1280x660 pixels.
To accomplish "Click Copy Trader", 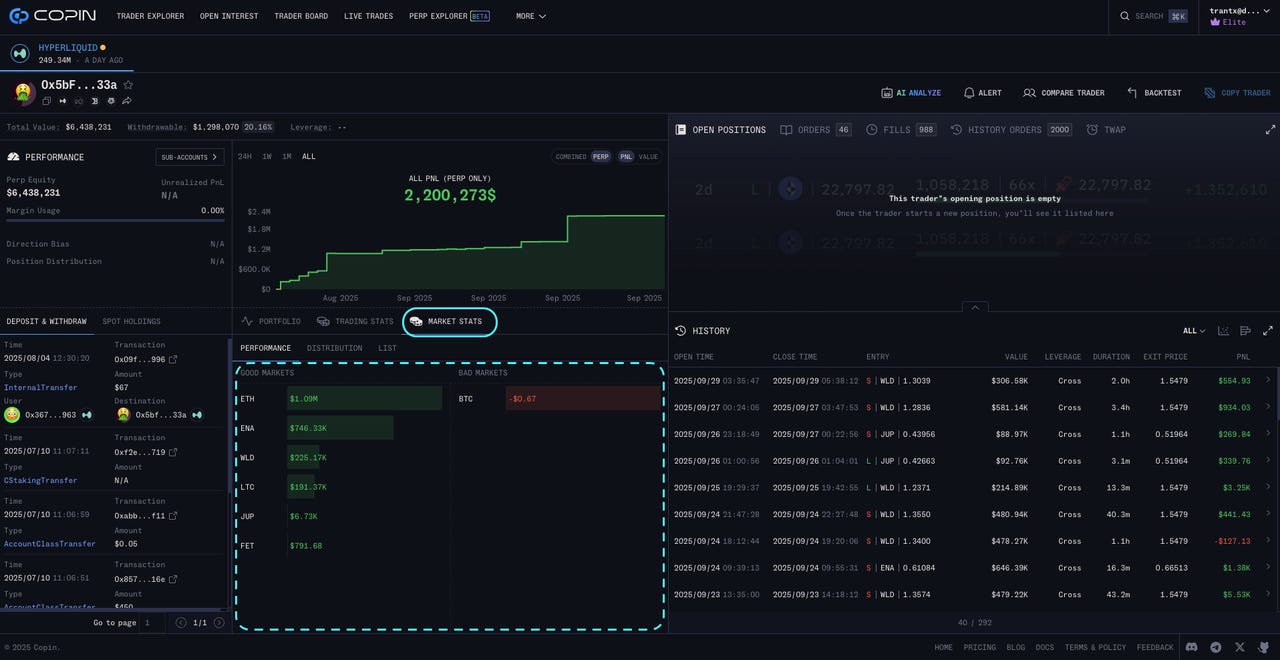I will coord(1237,93).
